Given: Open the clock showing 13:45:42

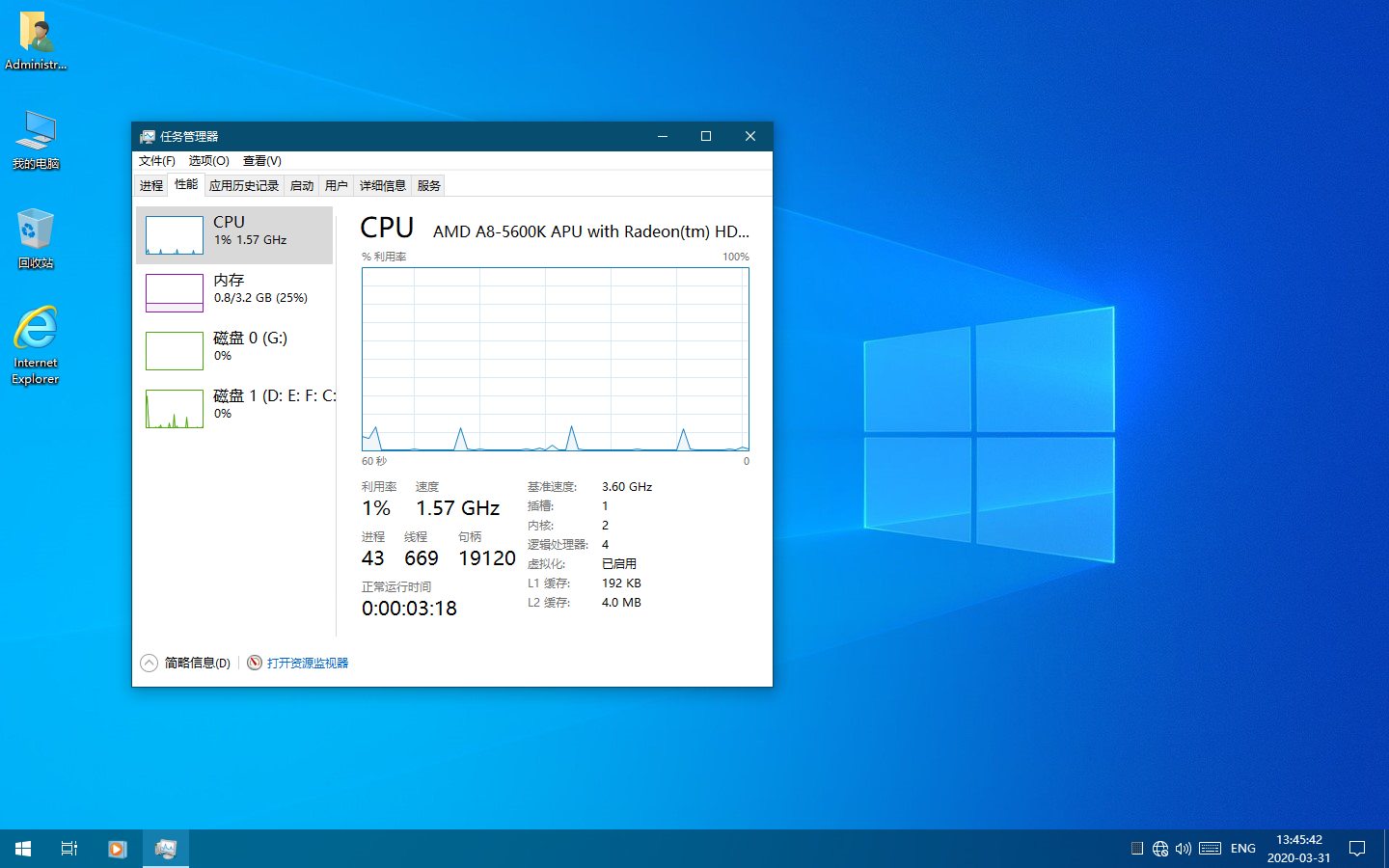Looking at the screenshot, I should coord(1298,849).
